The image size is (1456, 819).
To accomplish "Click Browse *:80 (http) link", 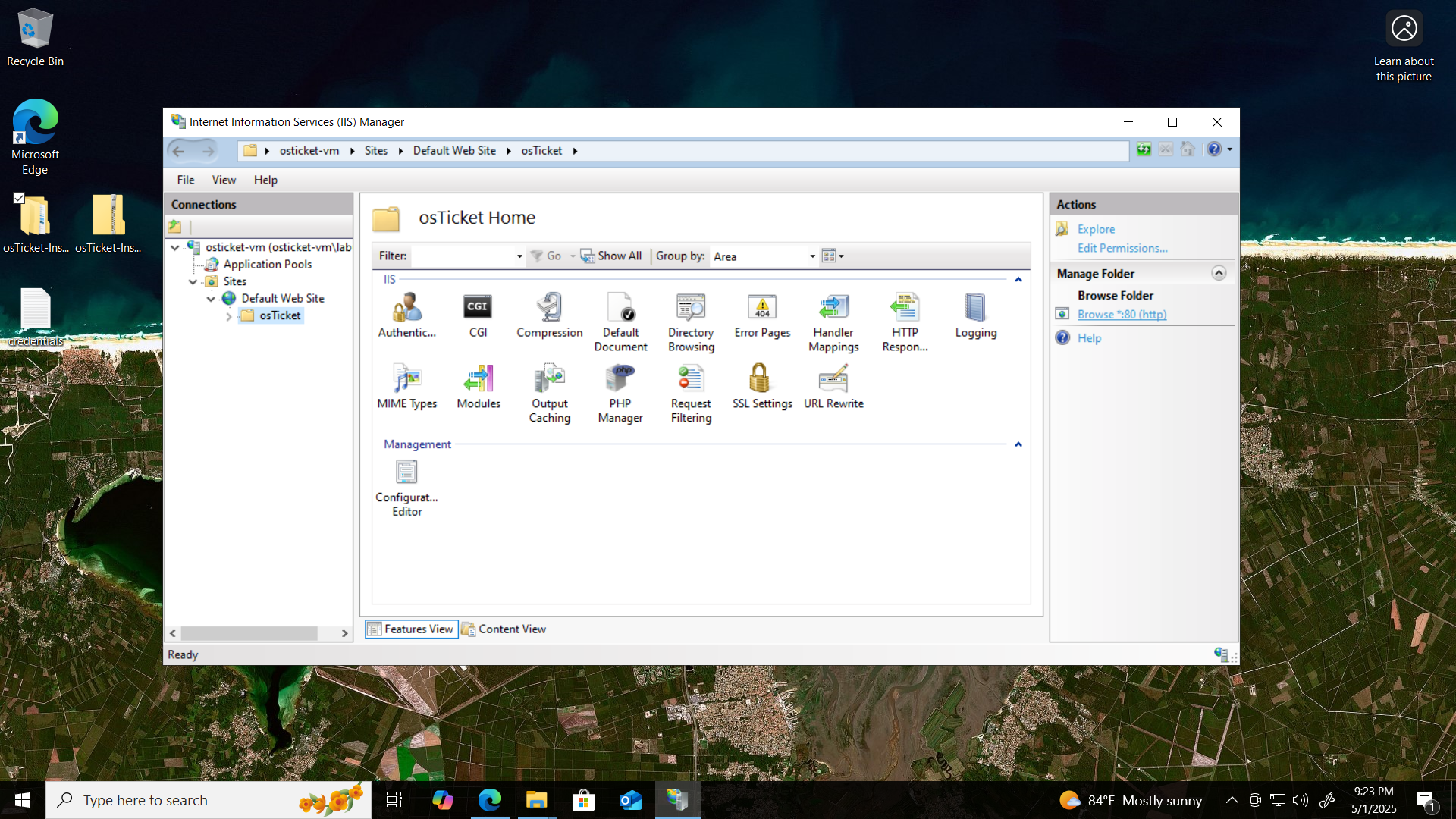I will coord(1122,314).
